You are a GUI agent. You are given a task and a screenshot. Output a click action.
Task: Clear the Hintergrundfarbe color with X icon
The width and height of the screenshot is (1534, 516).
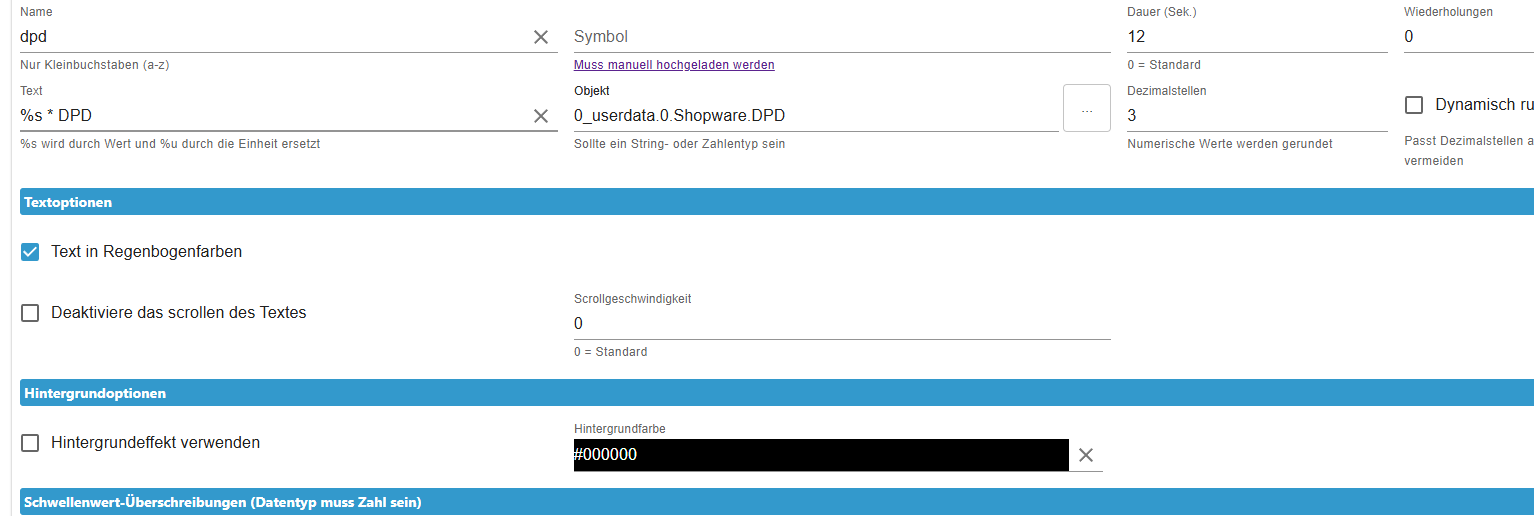click(1086, 456)
